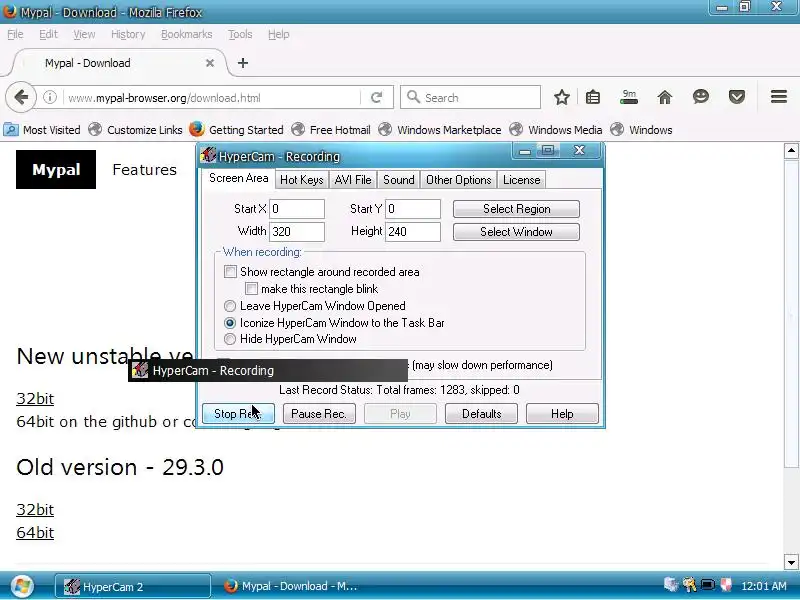Go to Firefox home page icon
The height and width of the screenshot is (600, 800).
(x=665, y=97)
